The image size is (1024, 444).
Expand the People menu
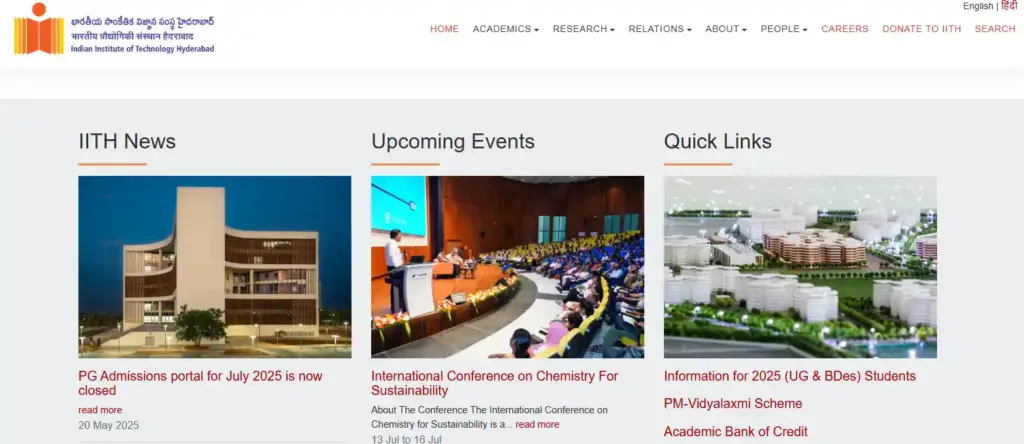(783, 29)
